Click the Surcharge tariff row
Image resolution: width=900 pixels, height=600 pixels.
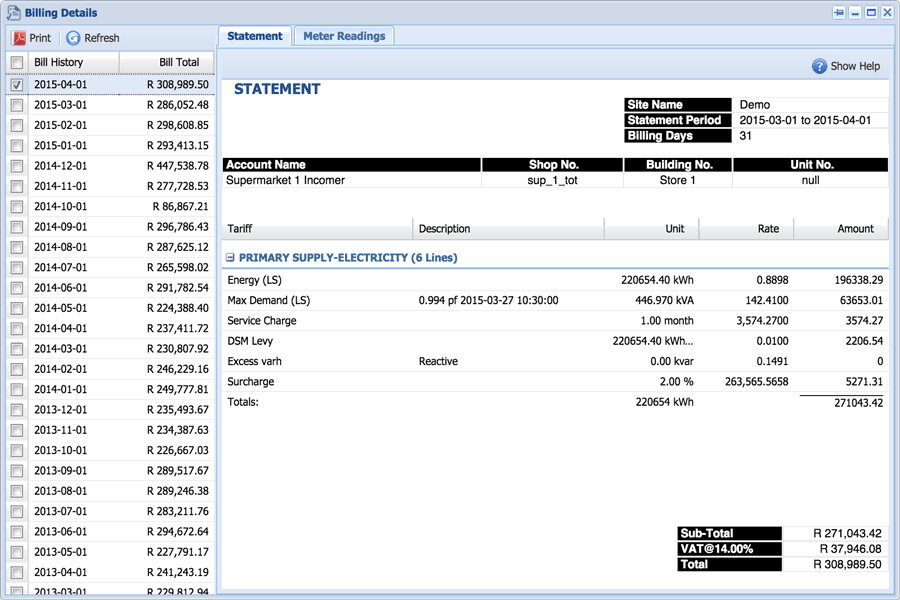coord(555,382)
